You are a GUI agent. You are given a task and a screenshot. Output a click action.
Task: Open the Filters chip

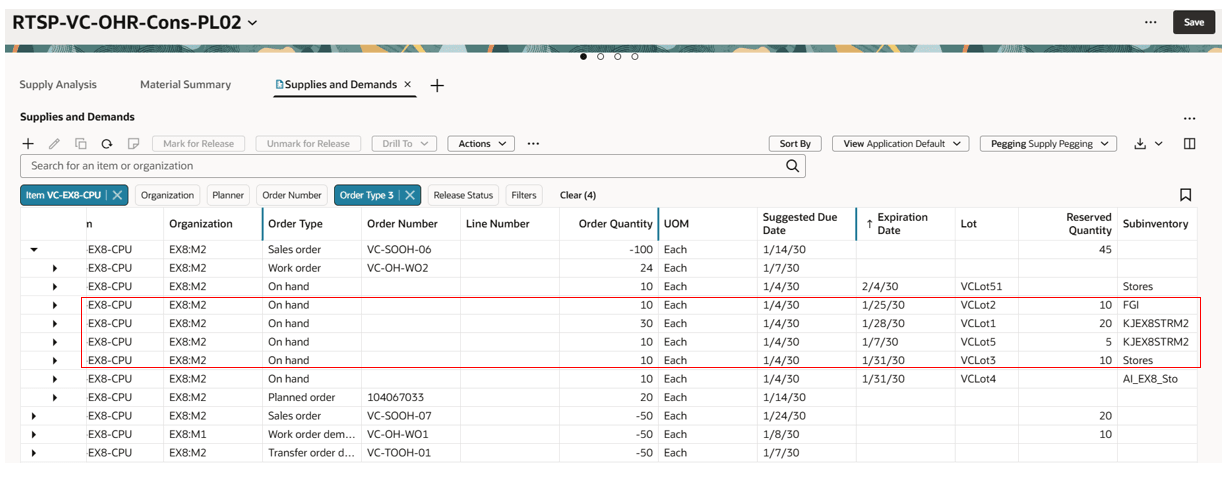(x=524, y=195)
